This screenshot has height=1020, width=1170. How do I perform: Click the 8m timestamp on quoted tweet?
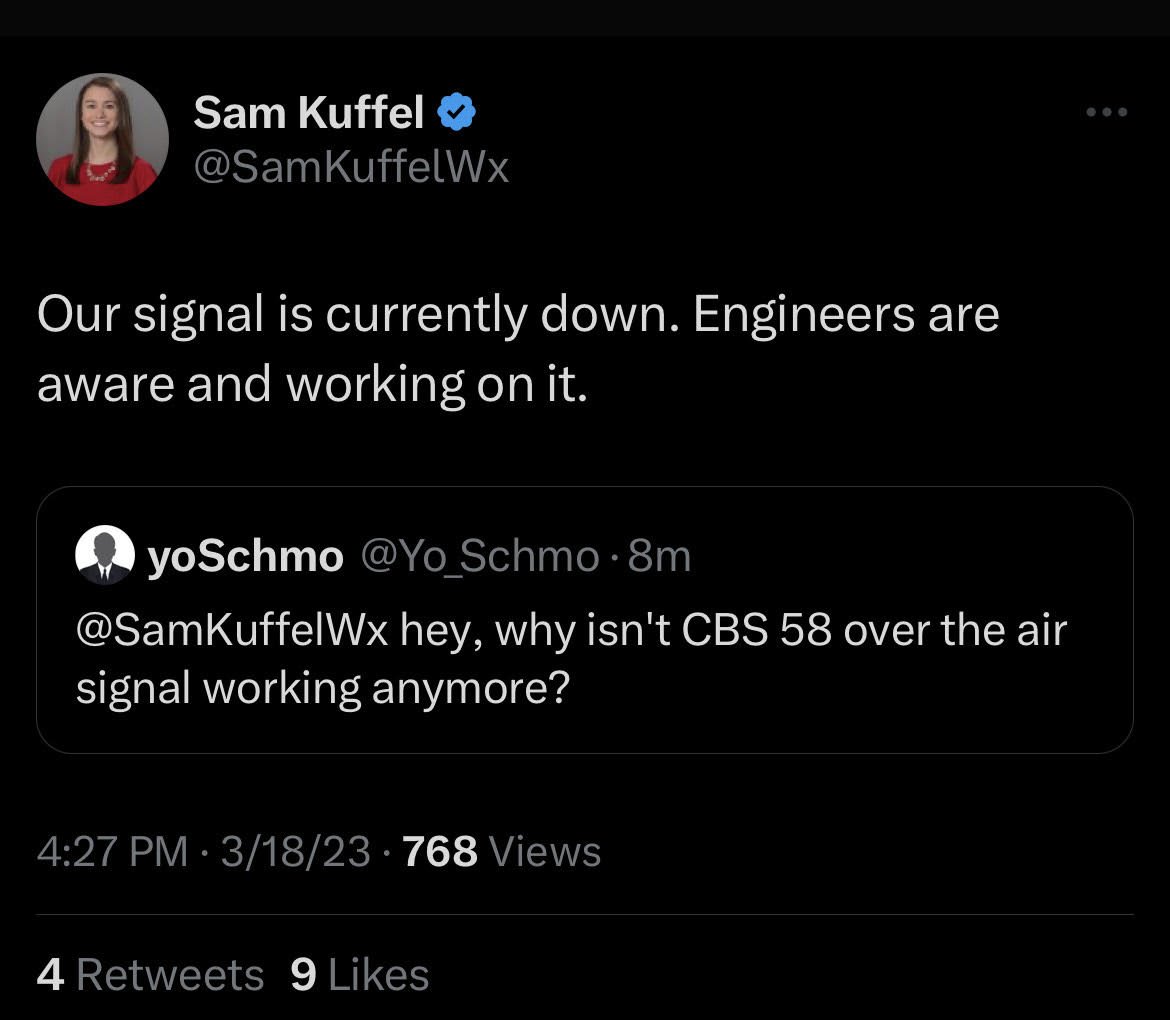pos(660,556)
